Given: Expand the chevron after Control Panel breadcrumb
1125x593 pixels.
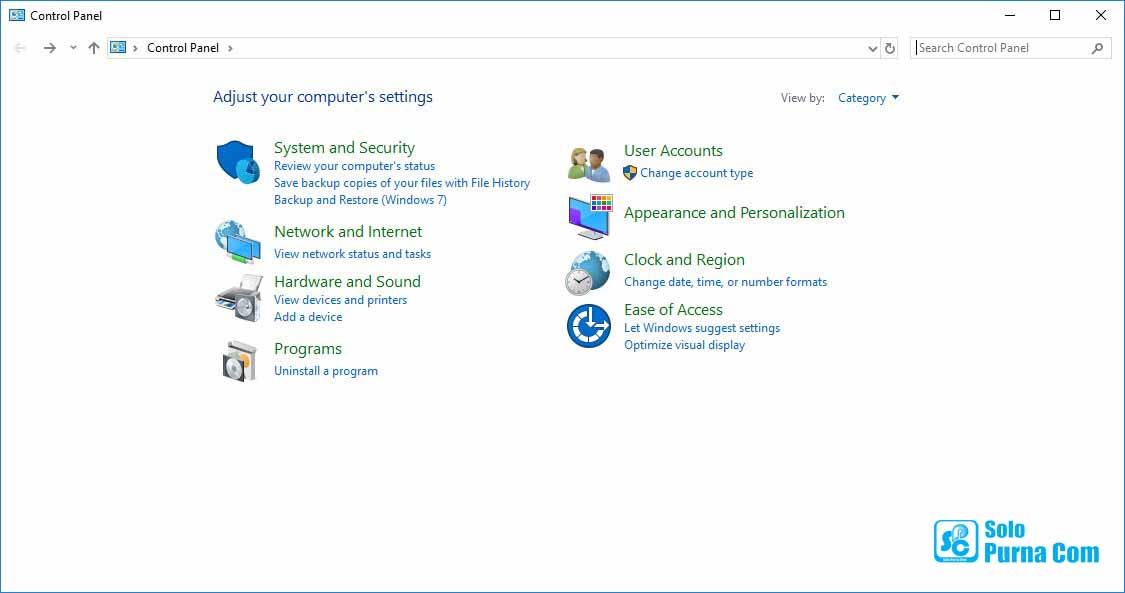Looking at the screenshot, I should click(x=230, y=48).
